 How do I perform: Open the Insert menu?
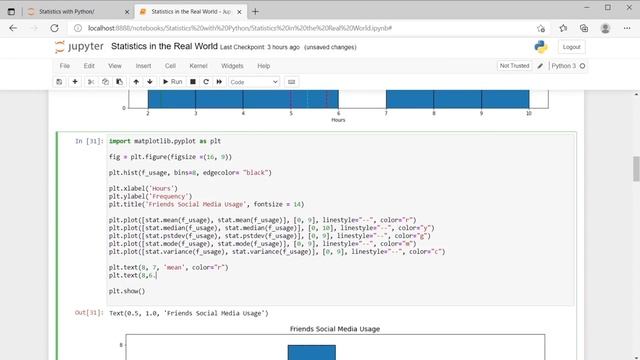pyautogui.click(x=143, y=66)
